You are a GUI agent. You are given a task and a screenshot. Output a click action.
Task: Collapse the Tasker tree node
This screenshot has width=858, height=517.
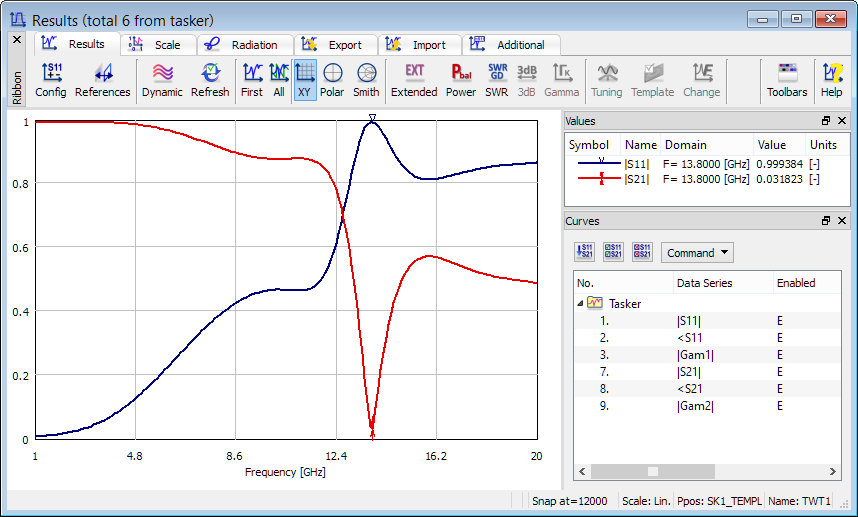[x=580, y=303]
